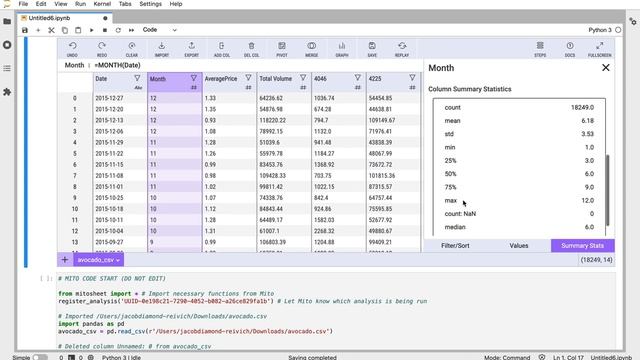Viewport: 640px width, 360px height.
Task: Insert a cell below with plus icon
Action: [38, 30]
